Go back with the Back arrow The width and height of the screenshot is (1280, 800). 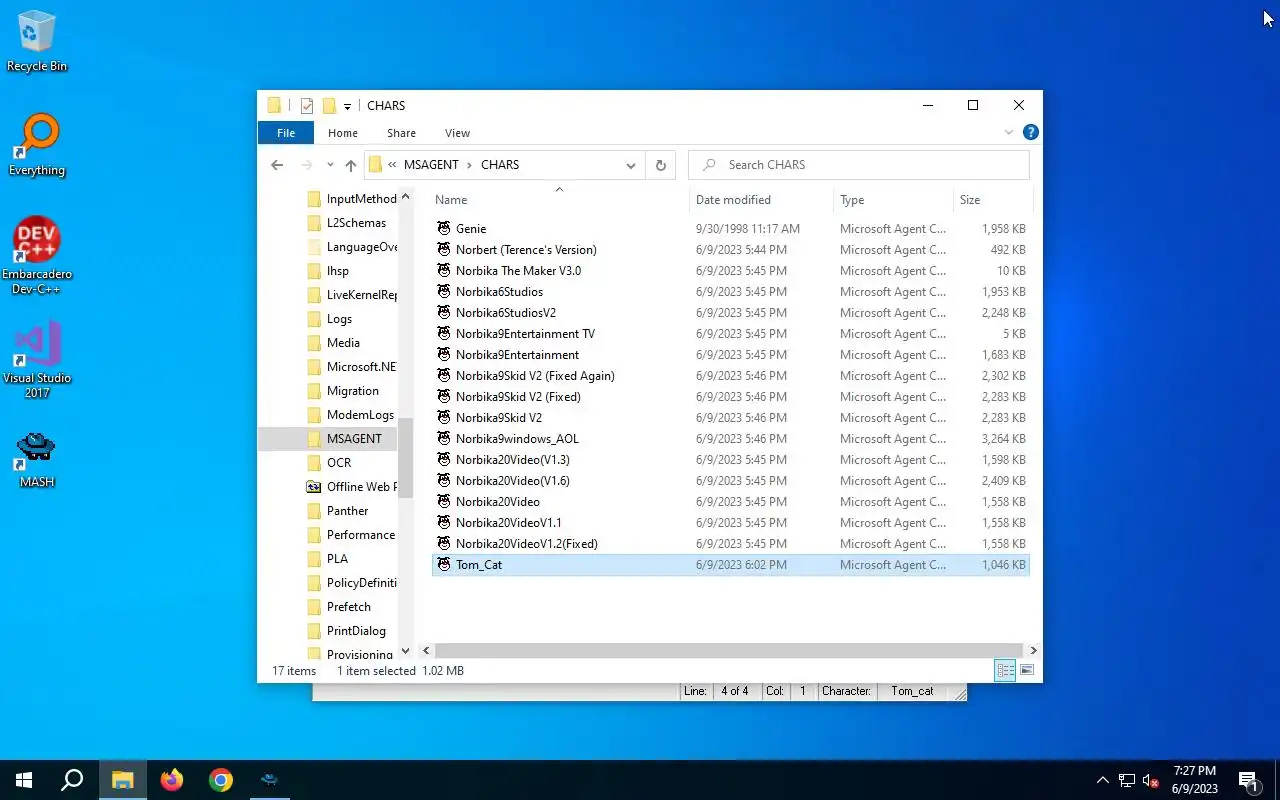pyautogui.click(x=277, y=165)
